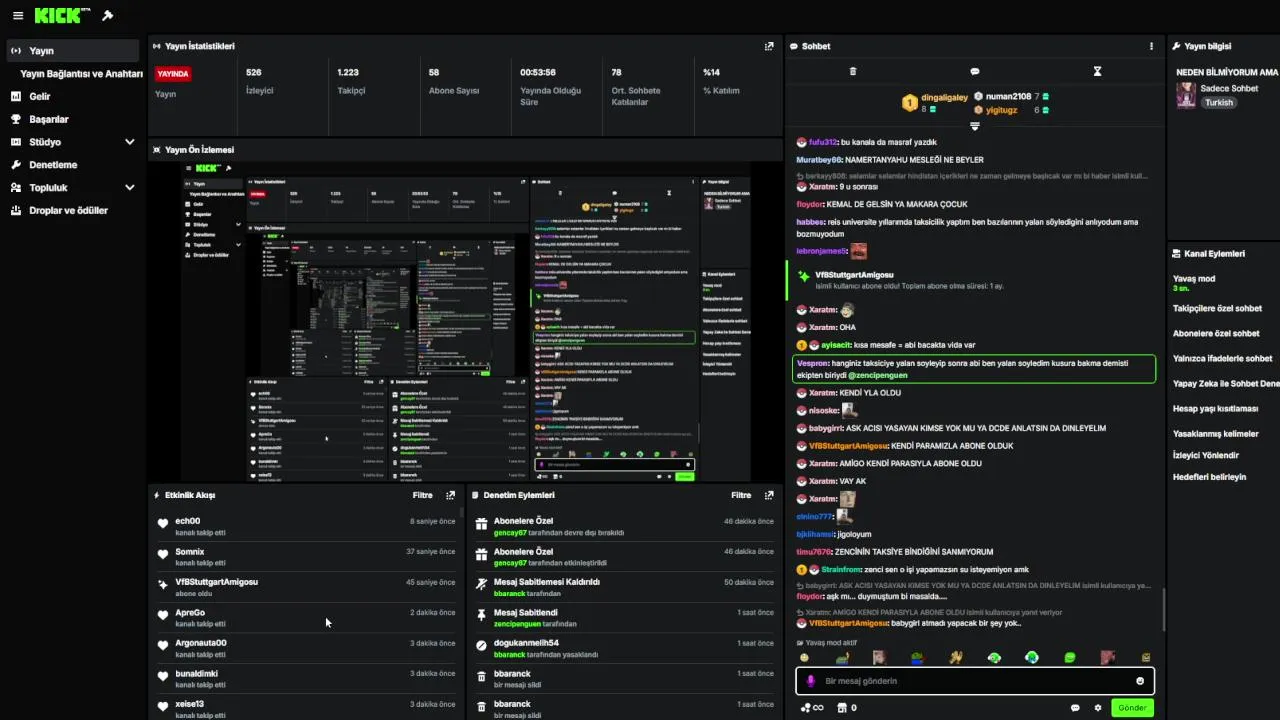The width and height of the screenshot is (1280, 720).
Task: Click the channel points icon below message box
Action: (x=811, y=708)
